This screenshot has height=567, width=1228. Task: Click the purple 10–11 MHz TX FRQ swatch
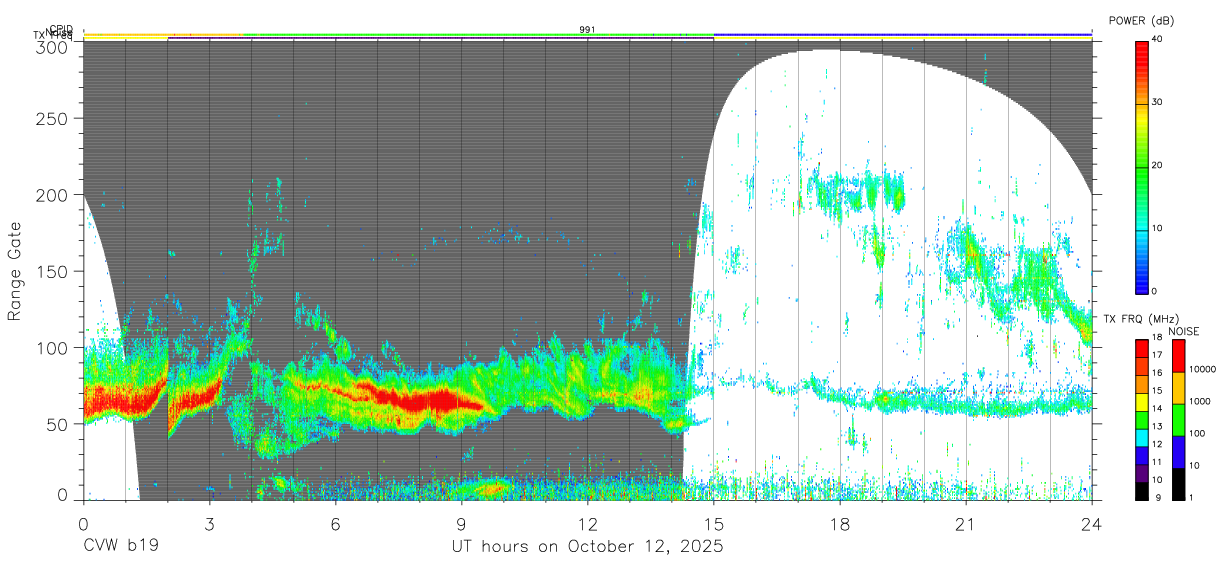(1142, 473)
